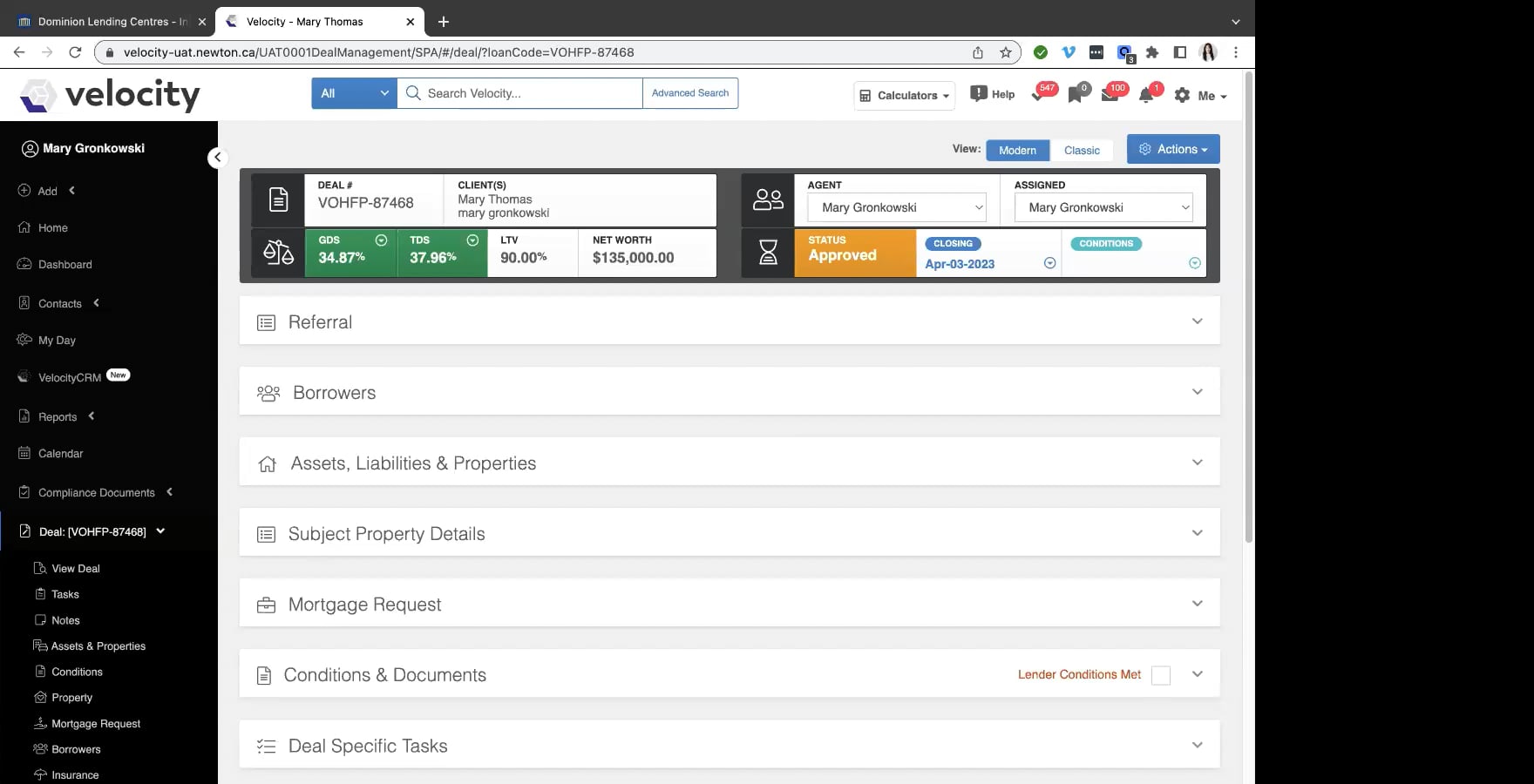Expand the Subject Property Details section
The width and height of the screenshot is (1534, 784).
1198,531
